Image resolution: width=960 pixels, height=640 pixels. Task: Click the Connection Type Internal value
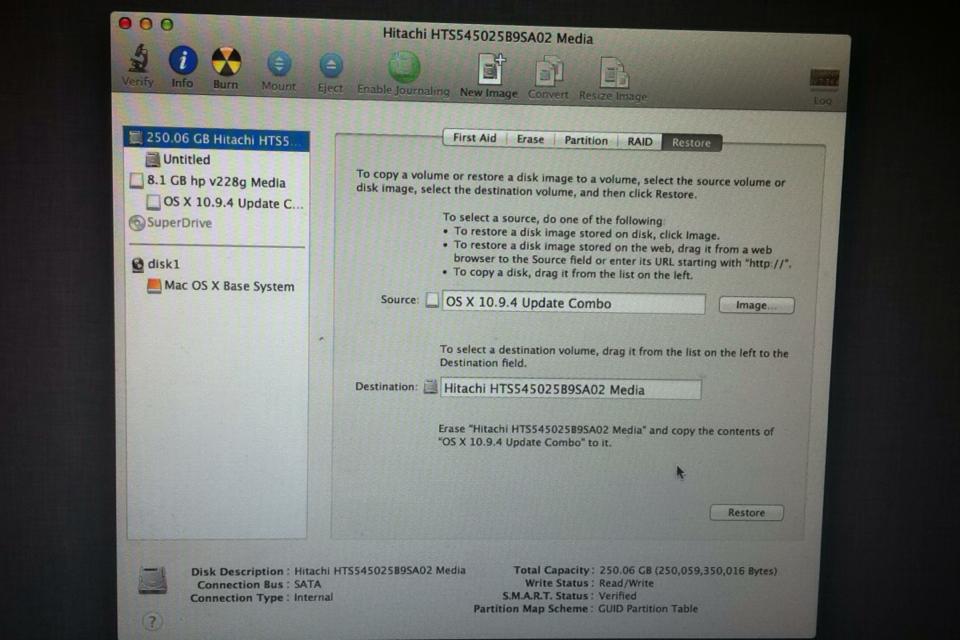(x=313, y=597)
